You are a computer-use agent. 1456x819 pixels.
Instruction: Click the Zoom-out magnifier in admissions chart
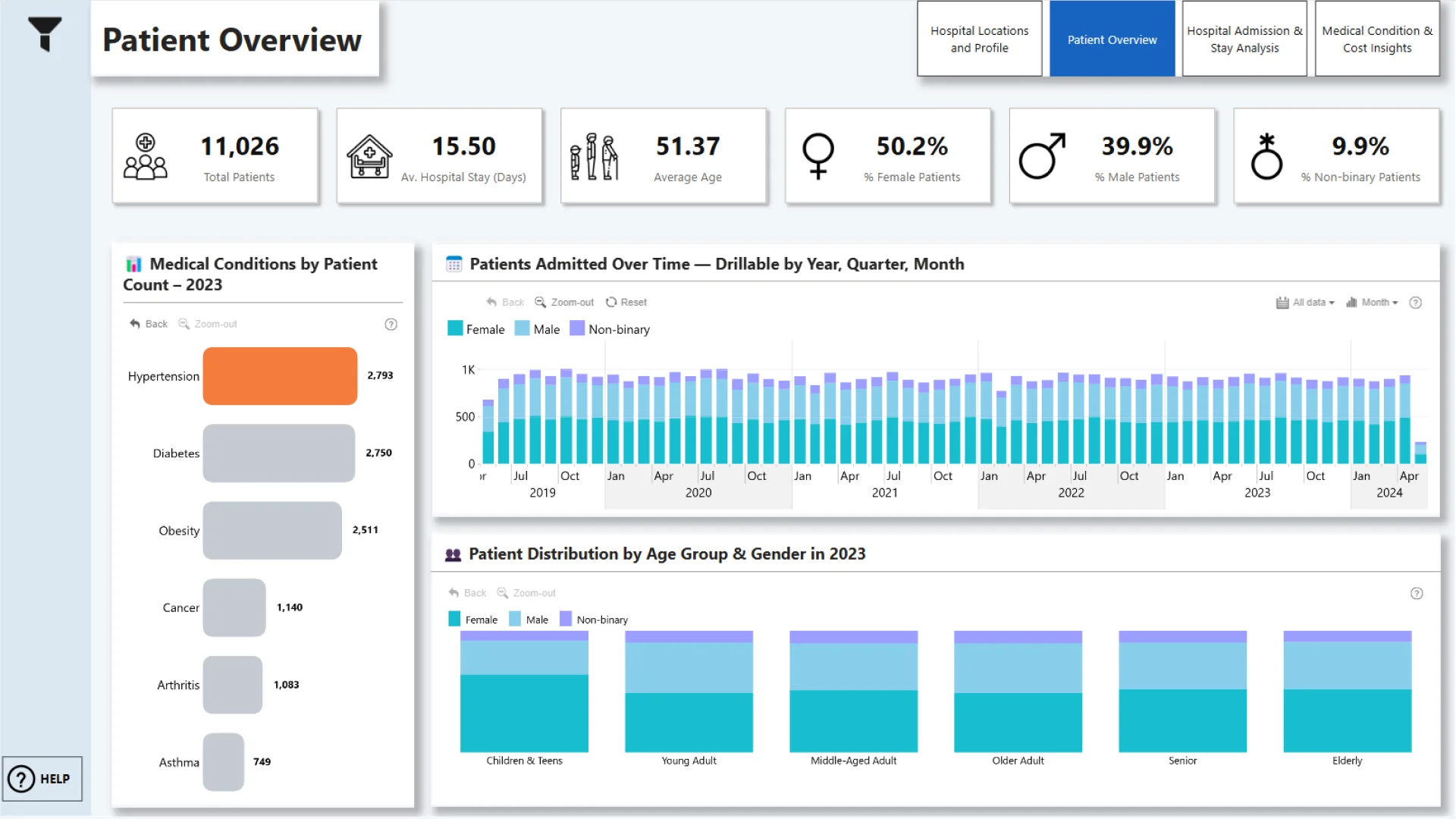(x=541, y=302)
